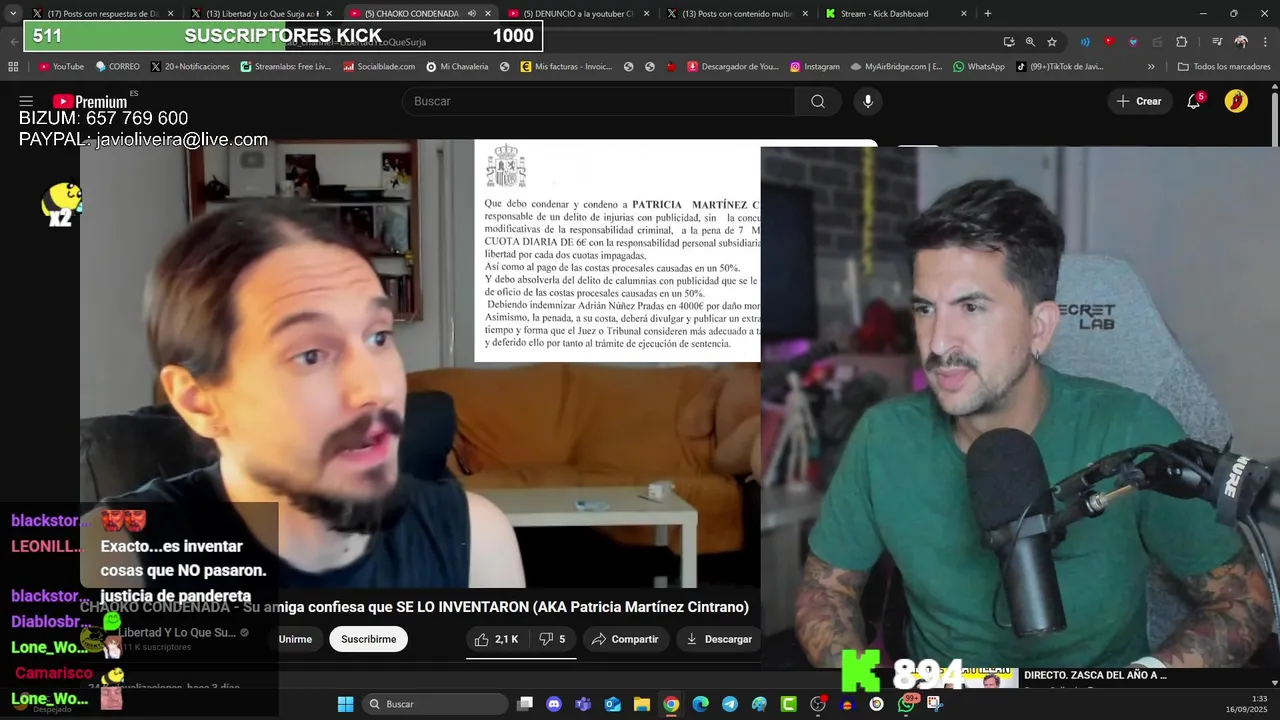
Task: Open the YouTube bookmark
Action: [x=61, y=67]
